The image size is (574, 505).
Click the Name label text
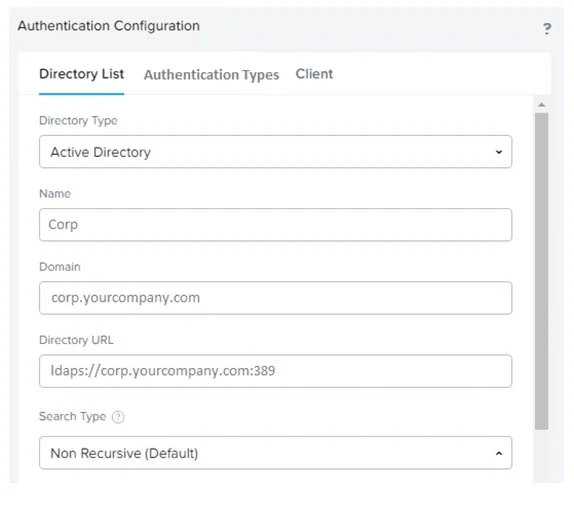pyautogui.click(x=55, y=194)
